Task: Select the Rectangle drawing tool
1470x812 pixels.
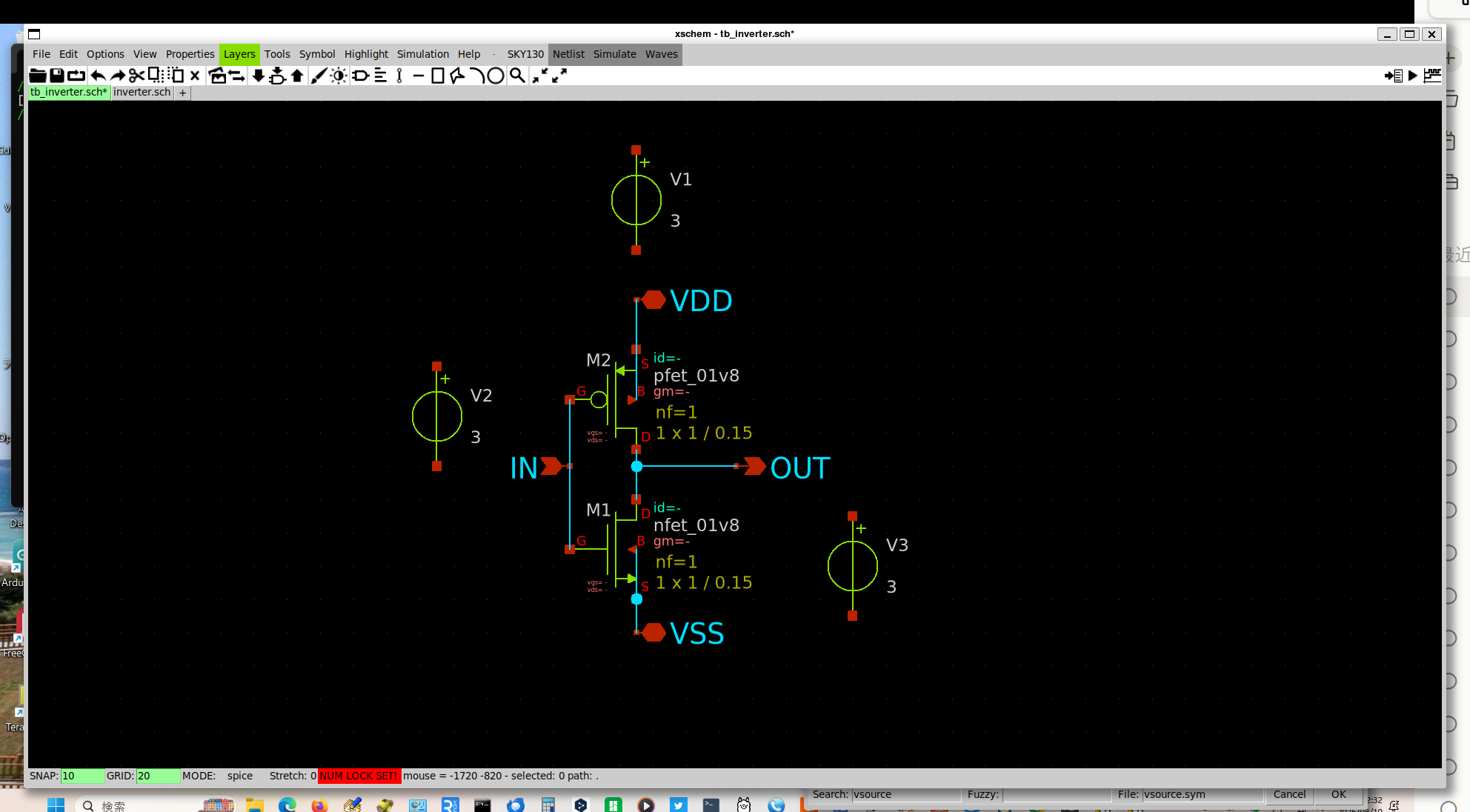Action: 438,76
